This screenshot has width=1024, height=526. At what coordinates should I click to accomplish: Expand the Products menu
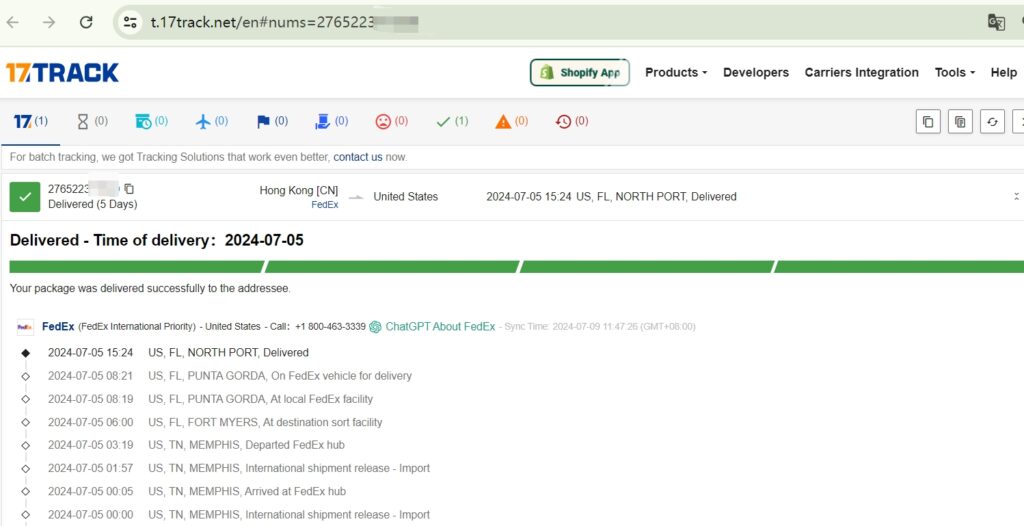[676, 73]
